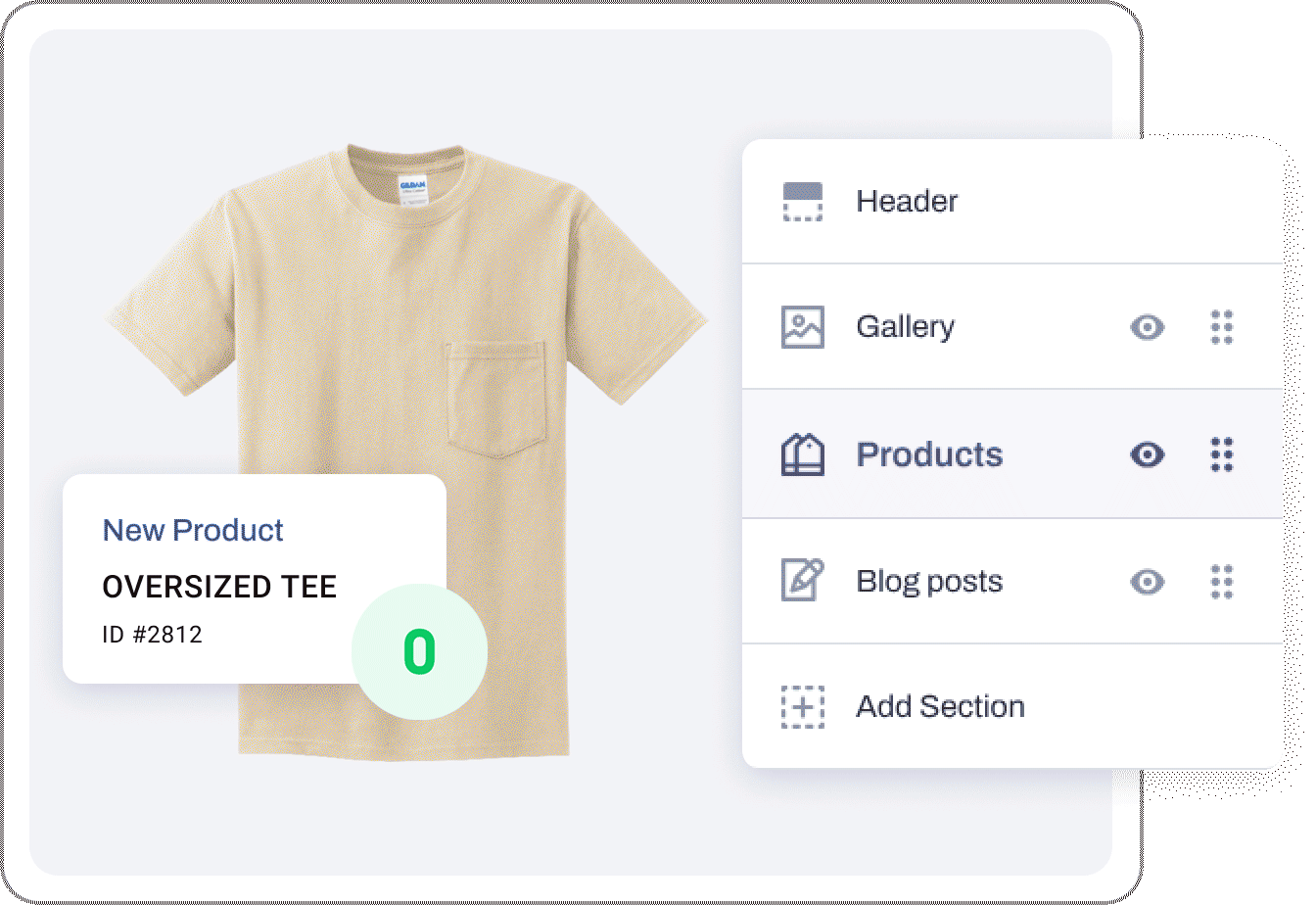Click Add Section to insert new section
This screenshot has width=1316, height=905.
tap(941, 706)
